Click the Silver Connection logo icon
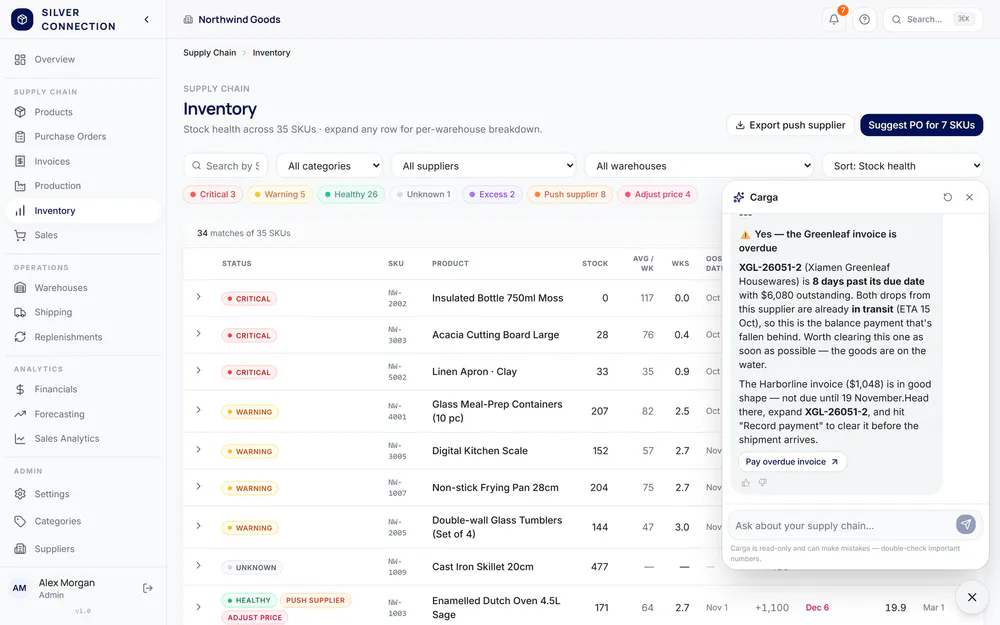 (x=22, y=19)
